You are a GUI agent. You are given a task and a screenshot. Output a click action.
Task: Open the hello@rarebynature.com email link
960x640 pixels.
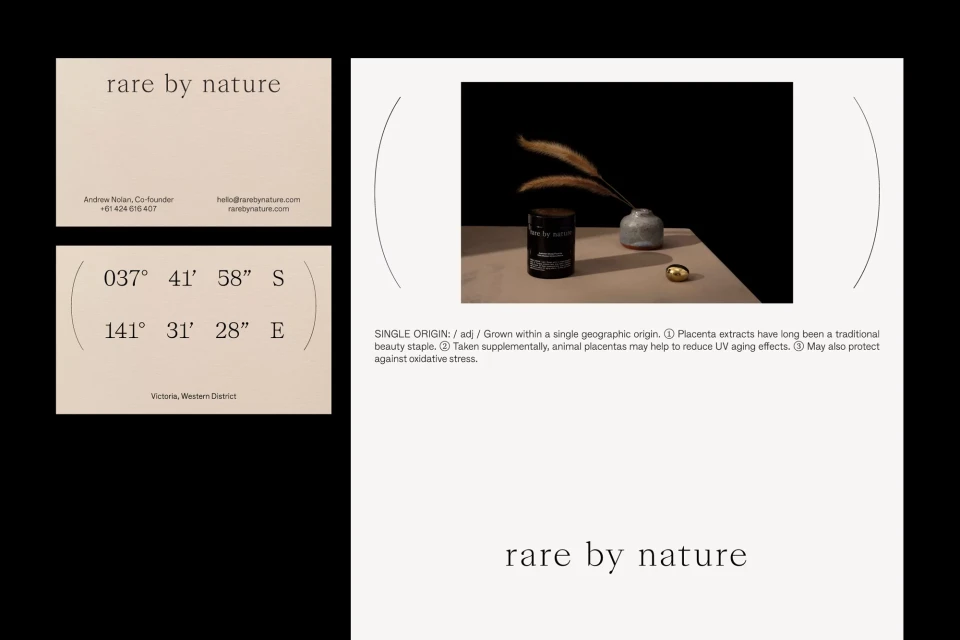pyautogui.click(x=258, y=199)
